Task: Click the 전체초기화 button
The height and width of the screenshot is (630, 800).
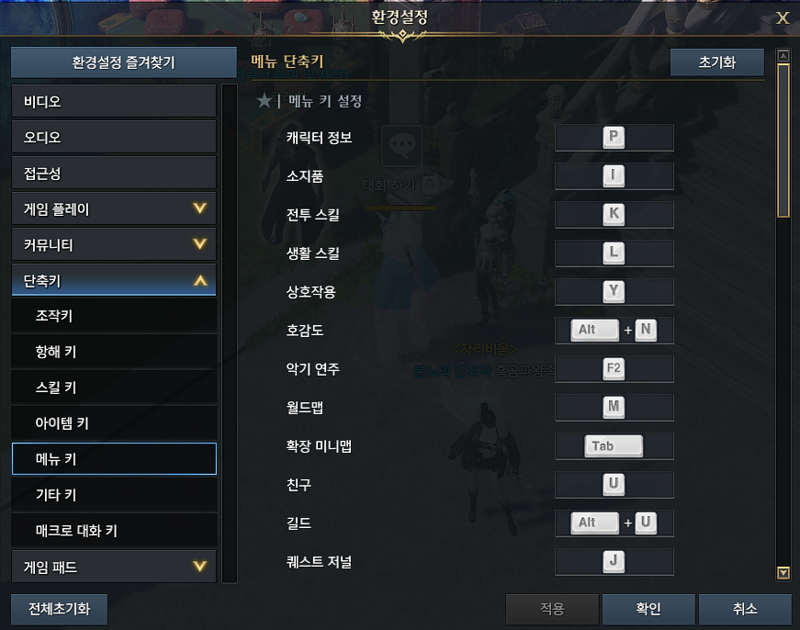Action: pos(59,609)
